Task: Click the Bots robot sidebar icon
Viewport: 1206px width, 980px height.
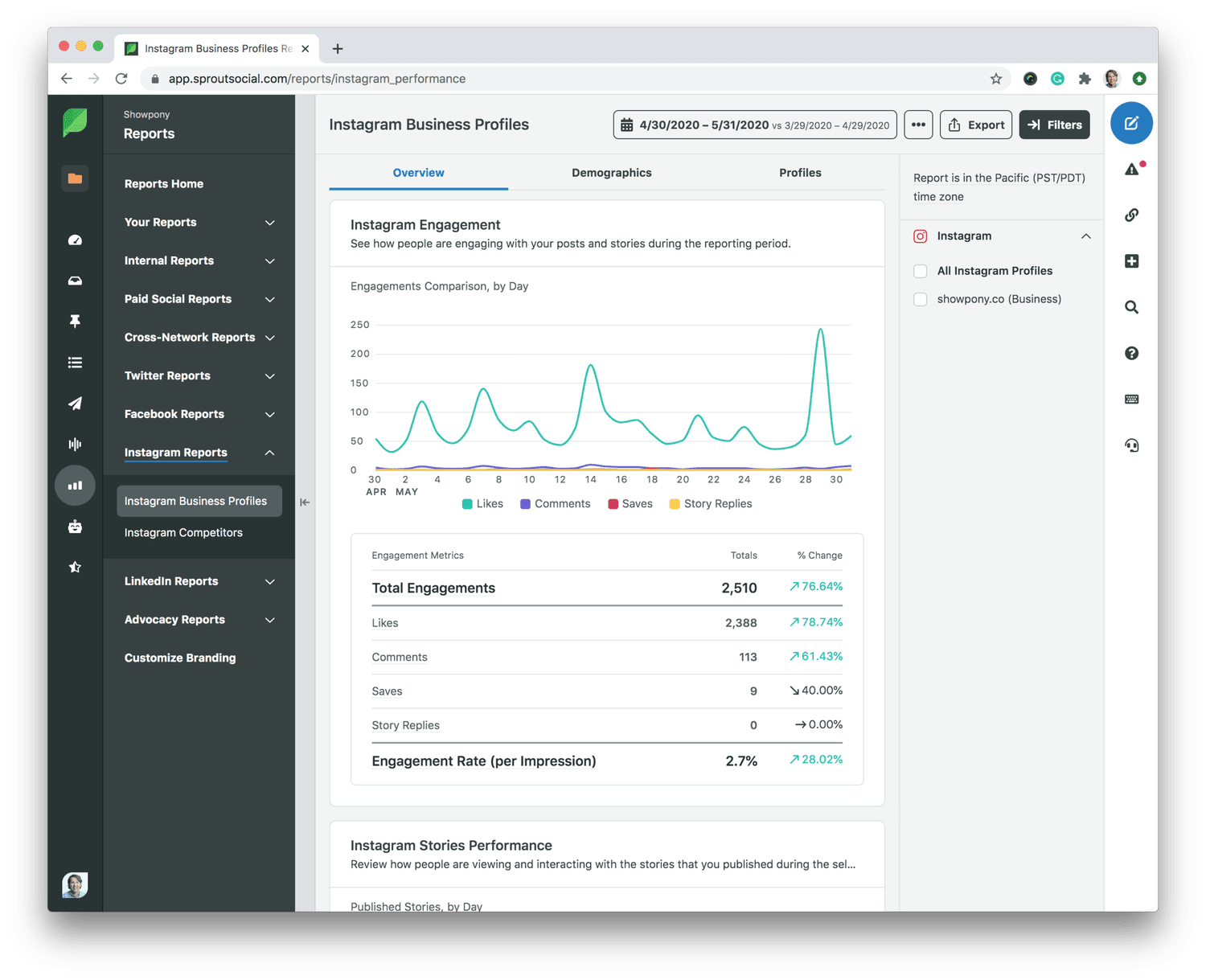Action: (75, 527)
